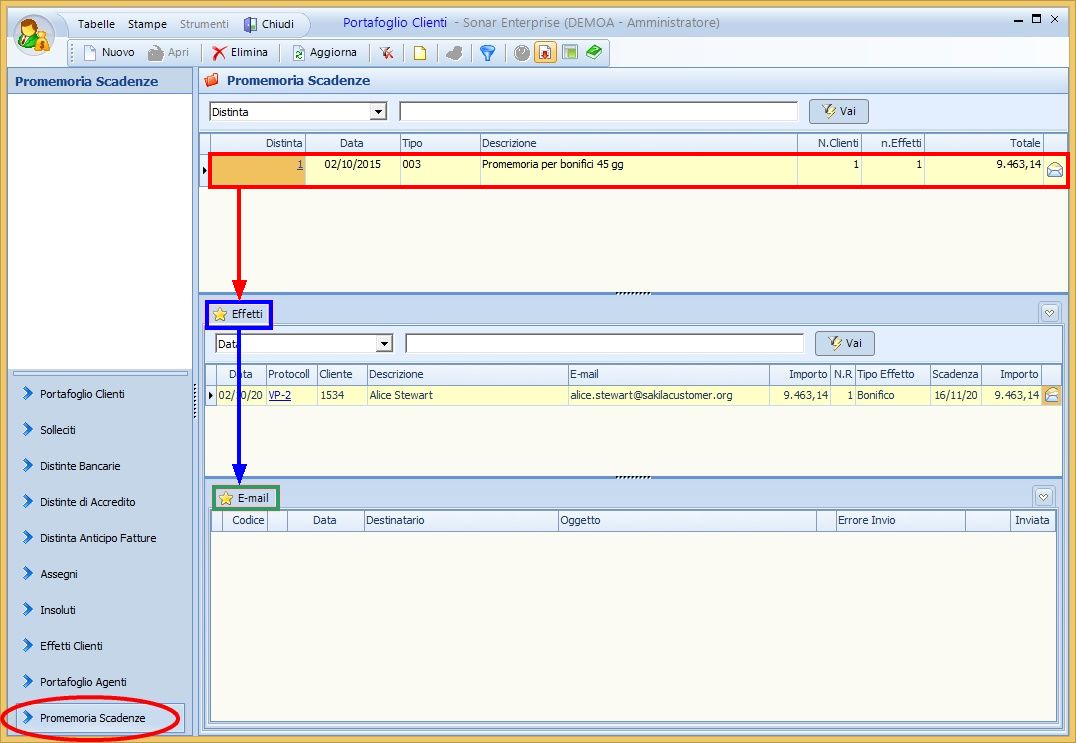Click the Vai button in top search bar
1076x743 pixels.
click(838, 112)
